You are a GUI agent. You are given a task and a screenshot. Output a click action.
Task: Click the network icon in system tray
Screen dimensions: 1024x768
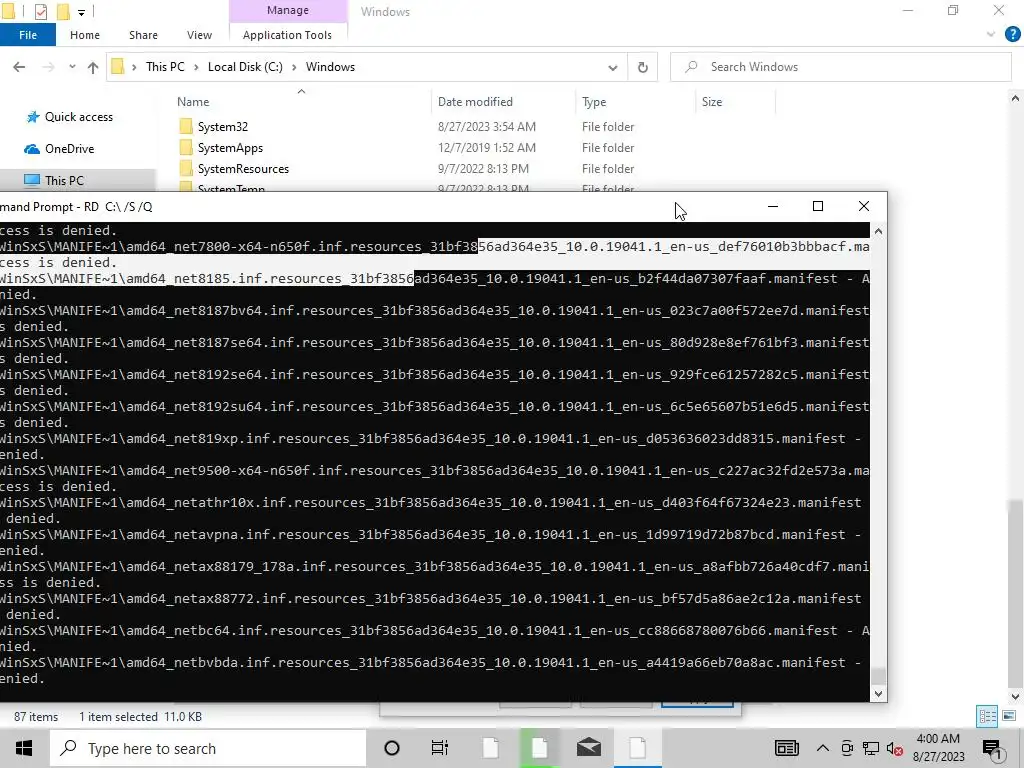coord(871,748)
